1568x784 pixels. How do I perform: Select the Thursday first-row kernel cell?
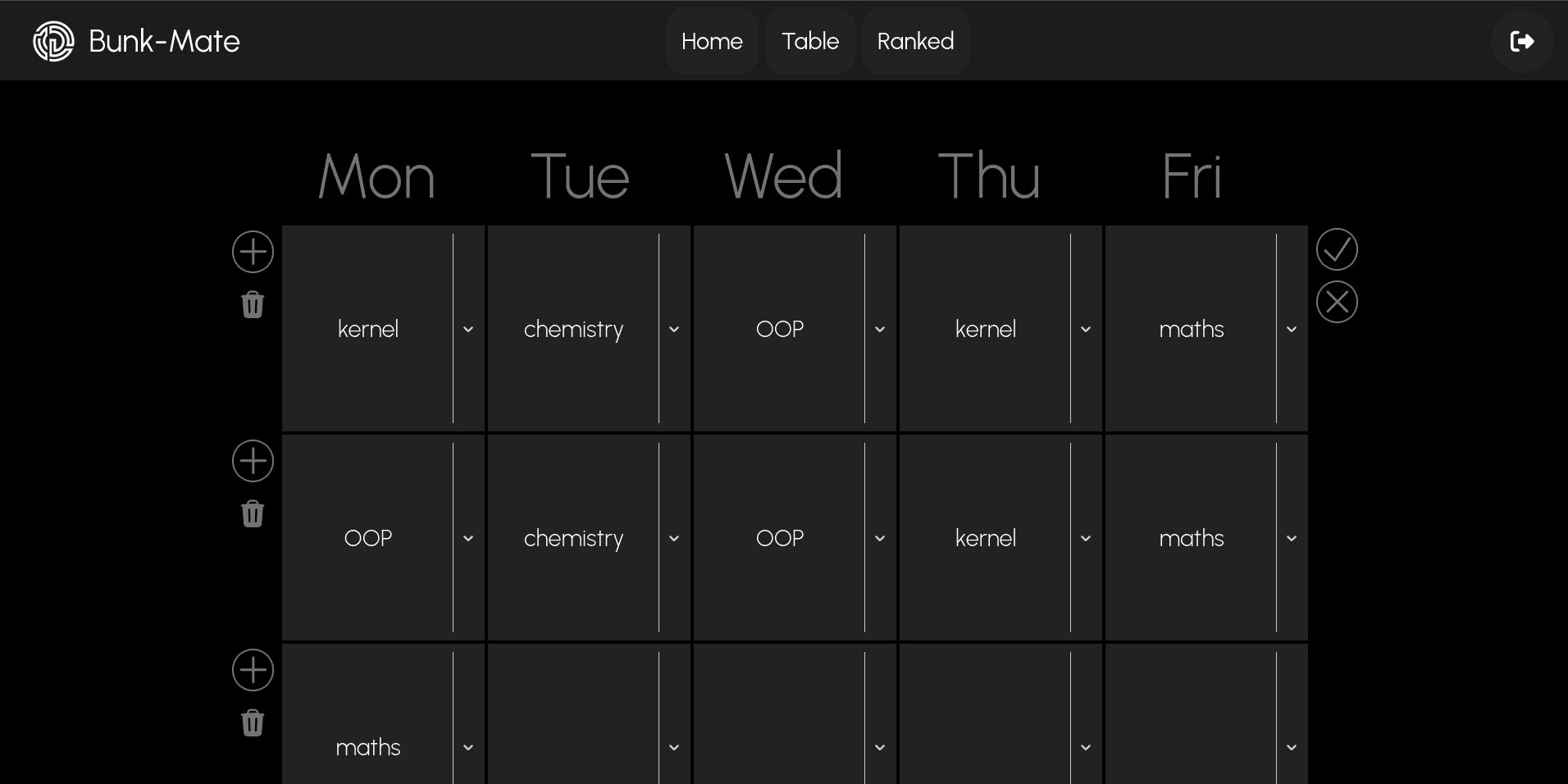985,329
